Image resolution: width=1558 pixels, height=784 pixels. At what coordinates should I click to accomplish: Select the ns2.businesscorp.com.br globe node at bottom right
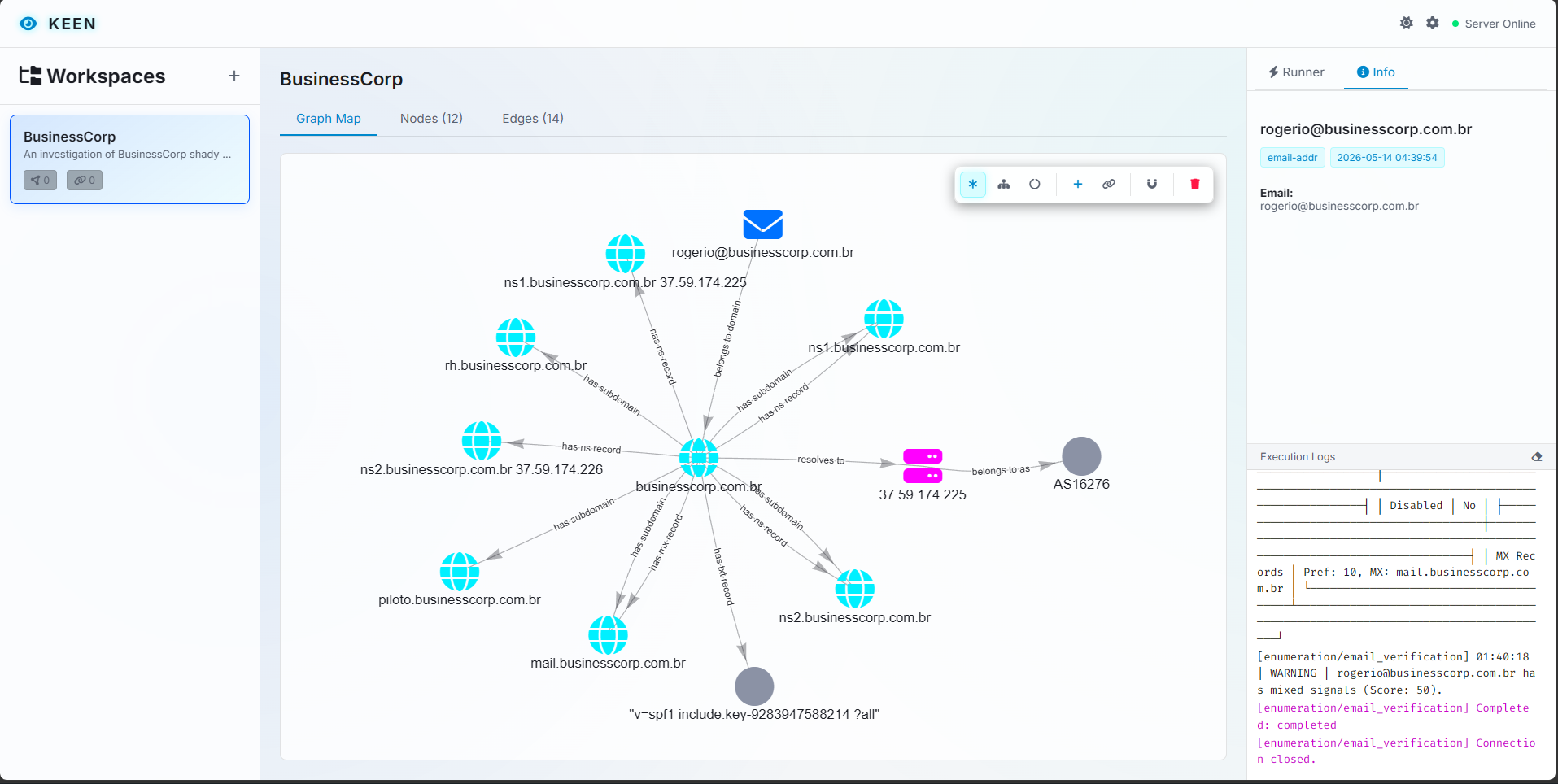[855, 589]
